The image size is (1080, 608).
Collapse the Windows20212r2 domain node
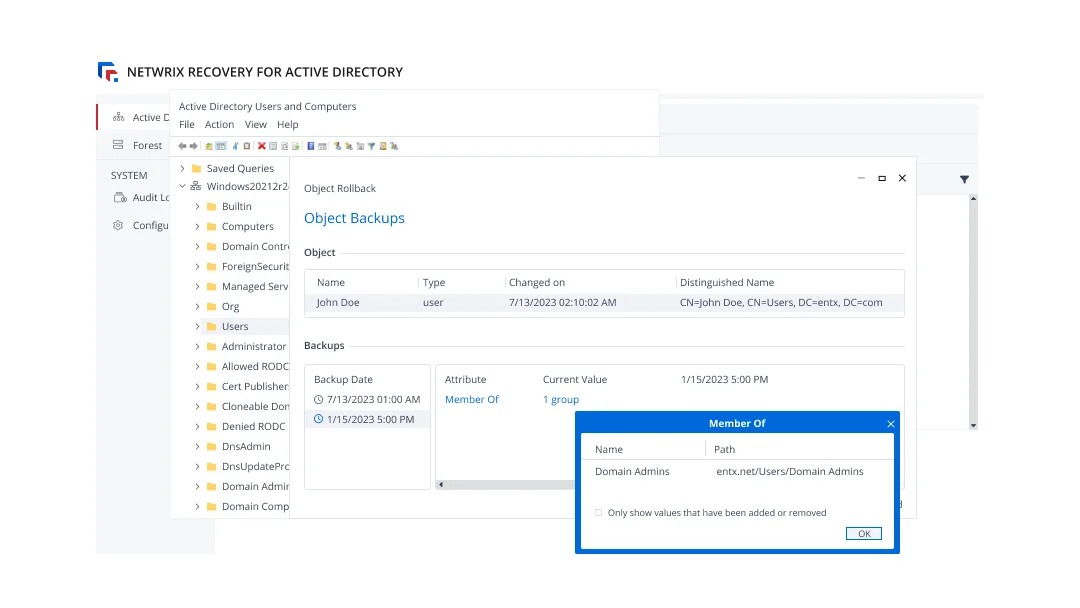(x=183, y=186)
